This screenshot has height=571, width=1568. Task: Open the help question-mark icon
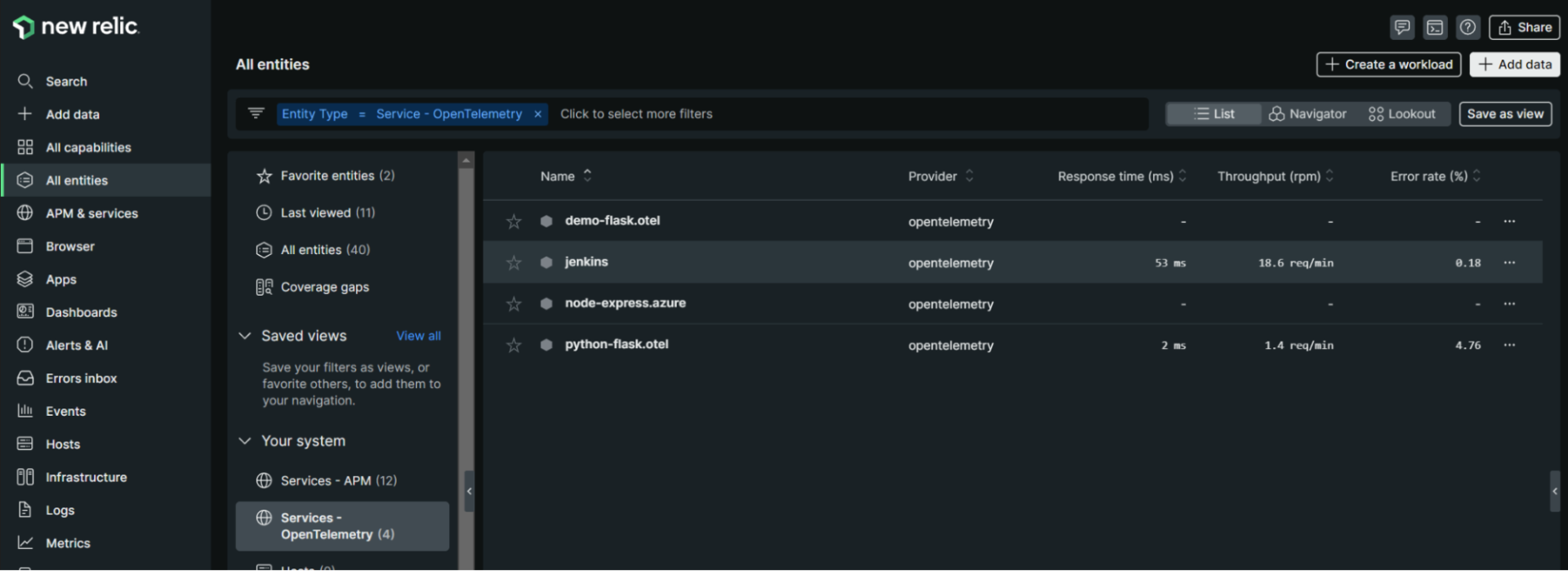click(1468, 28)
